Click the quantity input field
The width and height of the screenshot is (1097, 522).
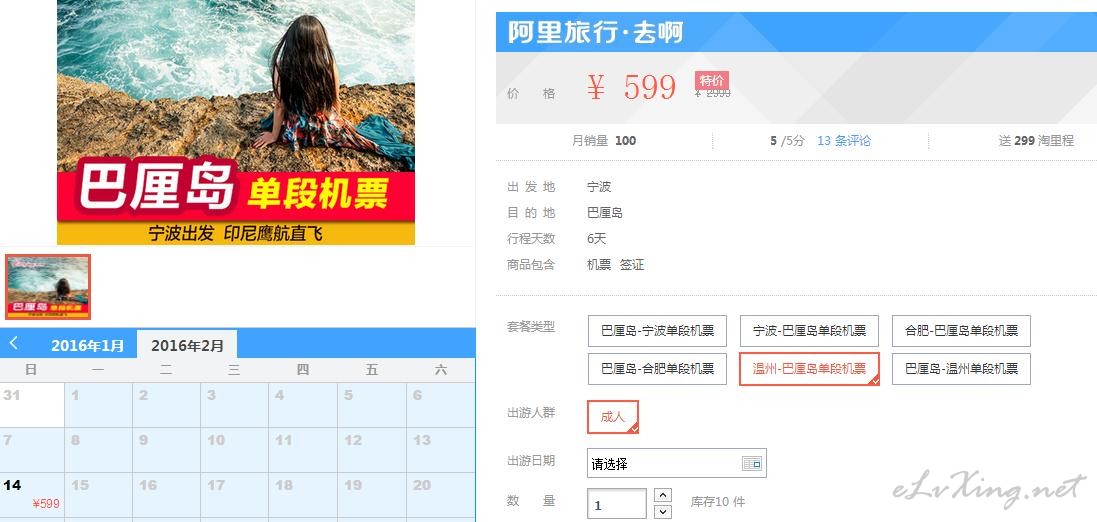(616, 504)
